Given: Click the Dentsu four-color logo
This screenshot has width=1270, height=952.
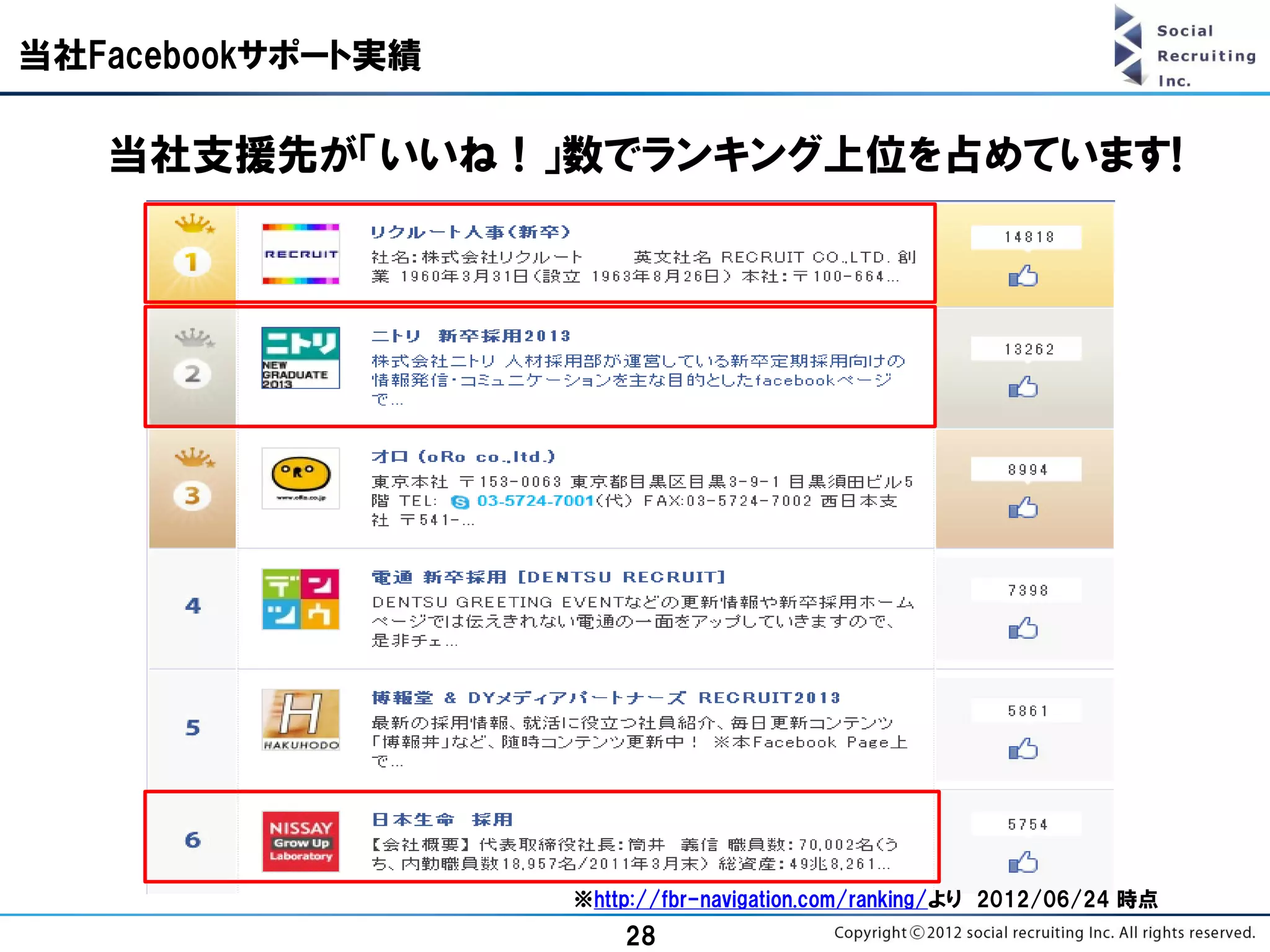Looking at the screenshot, I should tap(301, 599).
